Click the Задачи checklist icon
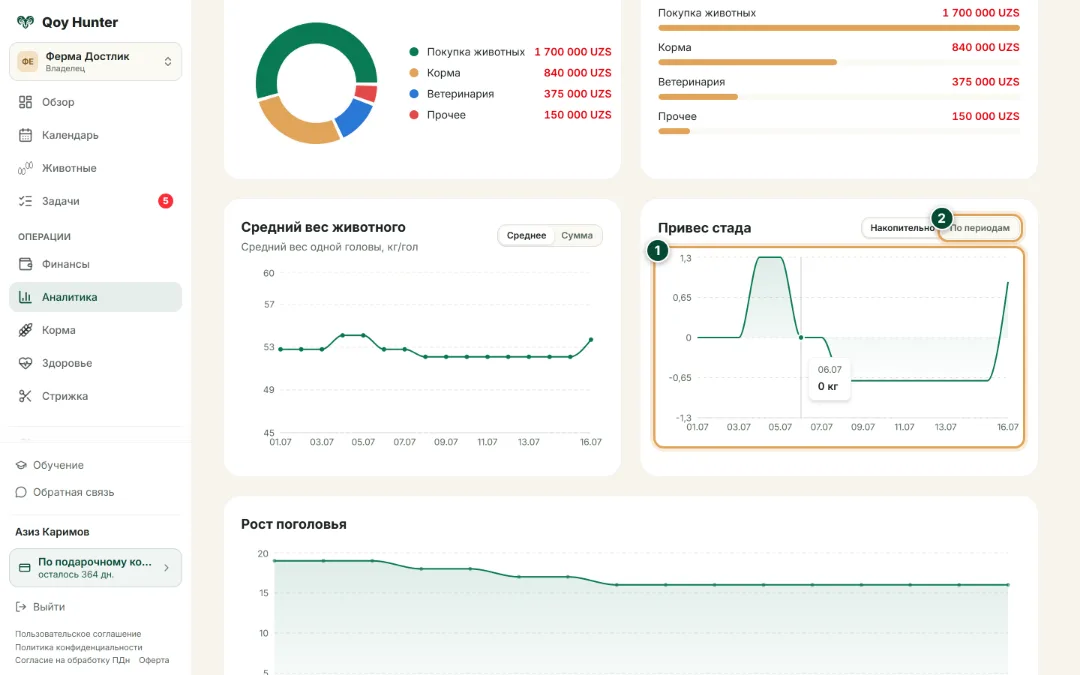The width and height of the screenshot is (1080, 675). pyautogui.click(x=25, y=201)
